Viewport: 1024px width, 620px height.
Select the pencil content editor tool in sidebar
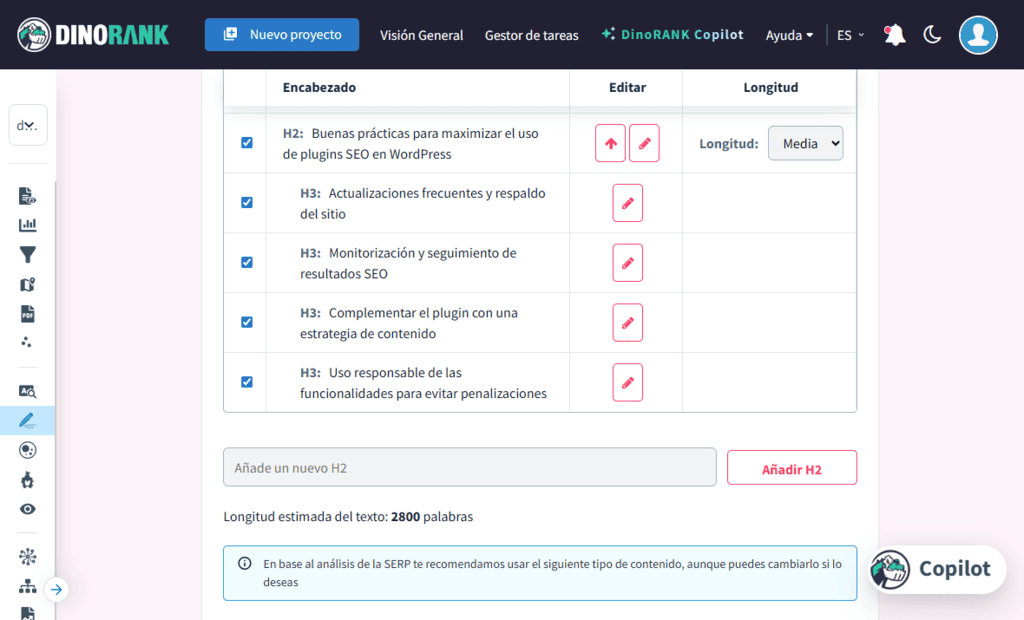pyautogui.click(x=27, y=420)
